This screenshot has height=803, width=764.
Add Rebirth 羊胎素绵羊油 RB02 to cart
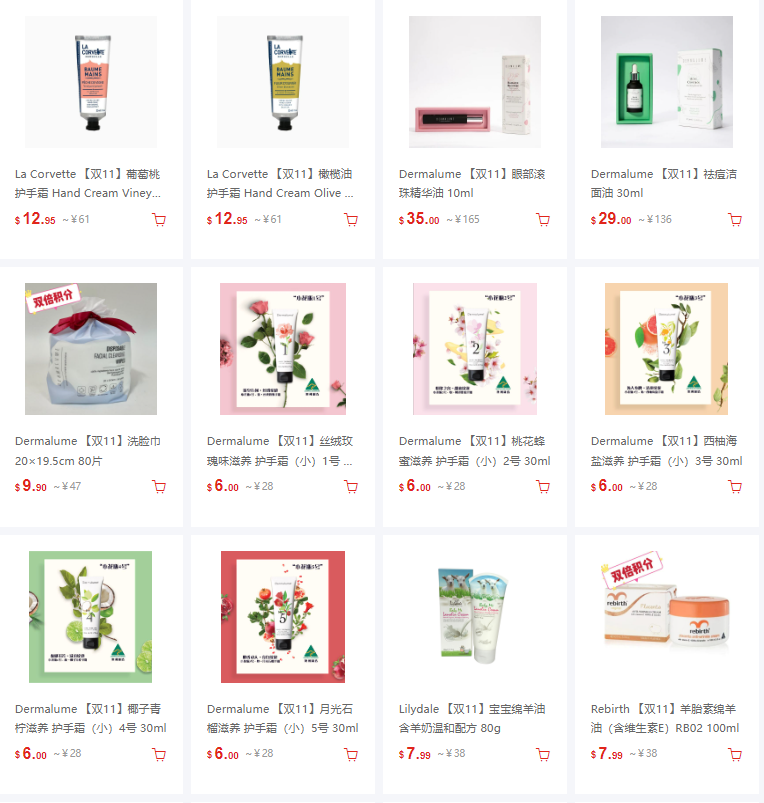pos(735,754)
